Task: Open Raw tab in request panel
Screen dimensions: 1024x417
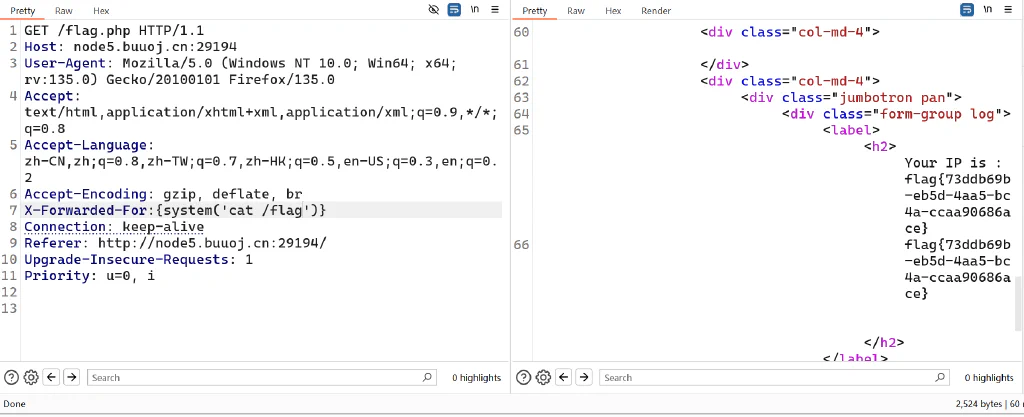Action: [64, 10]
